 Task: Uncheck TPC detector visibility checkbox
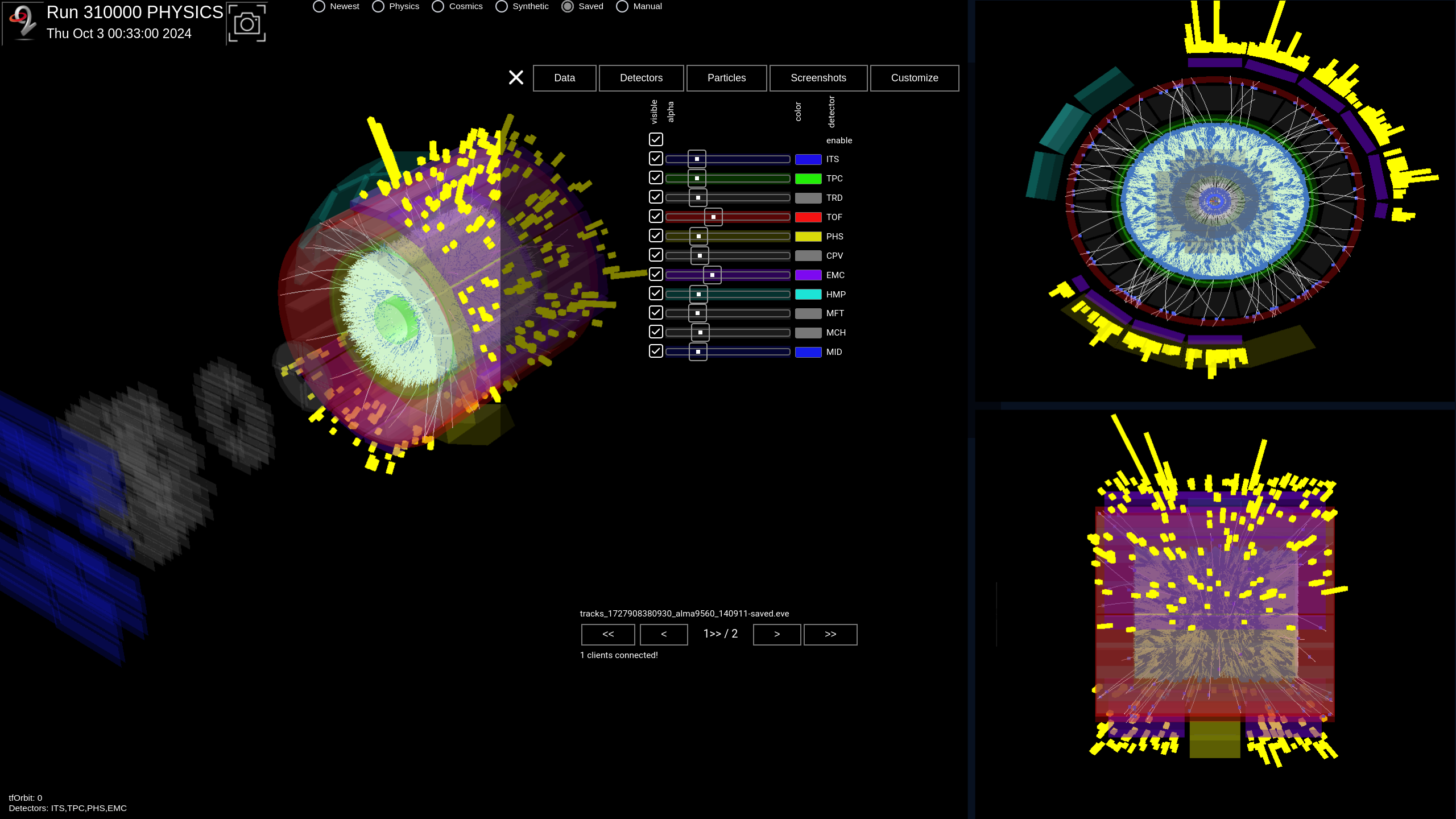656,178
